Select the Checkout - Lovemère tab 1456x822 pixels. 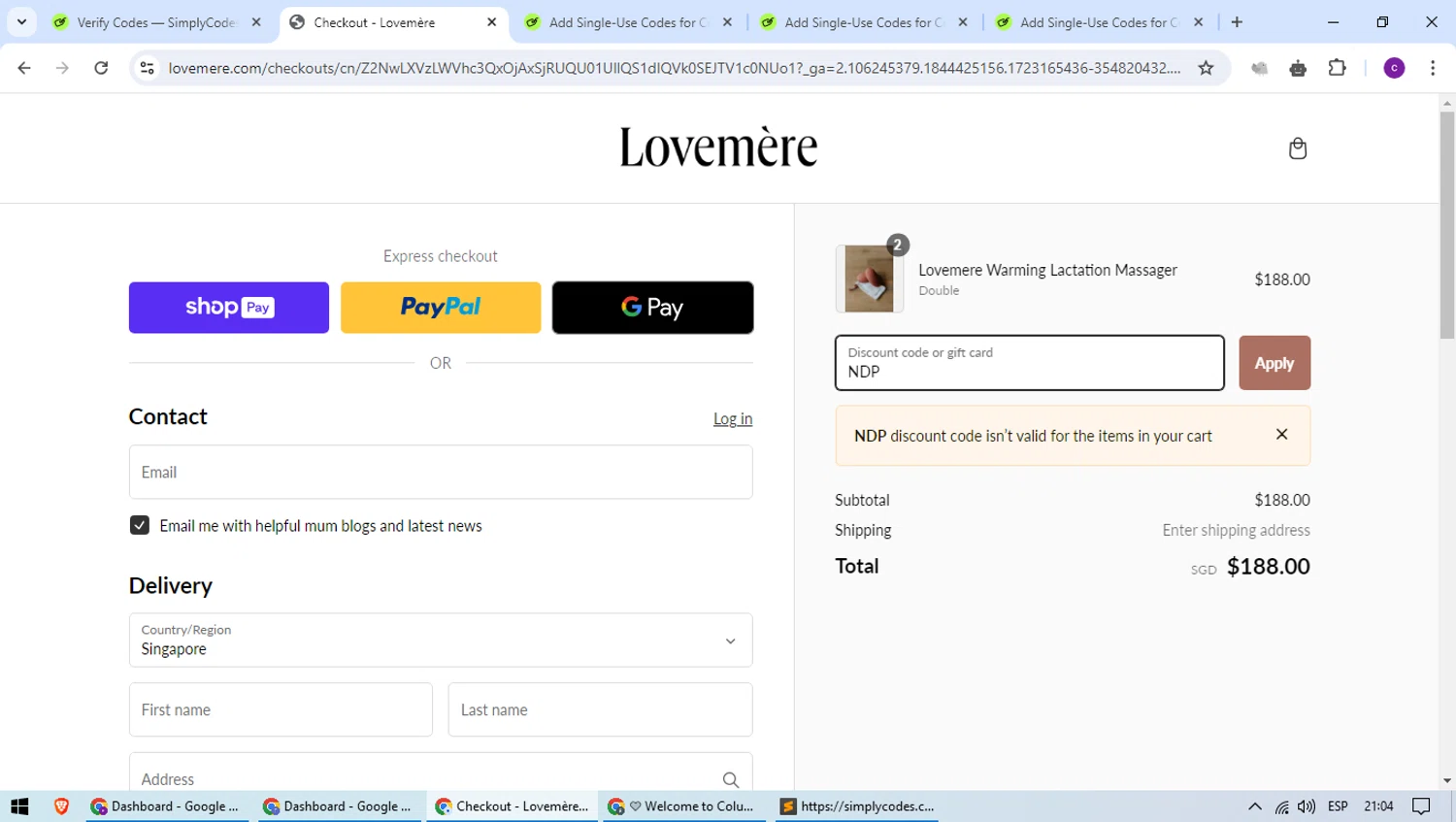pyautogui.click(x=392, y=21)
